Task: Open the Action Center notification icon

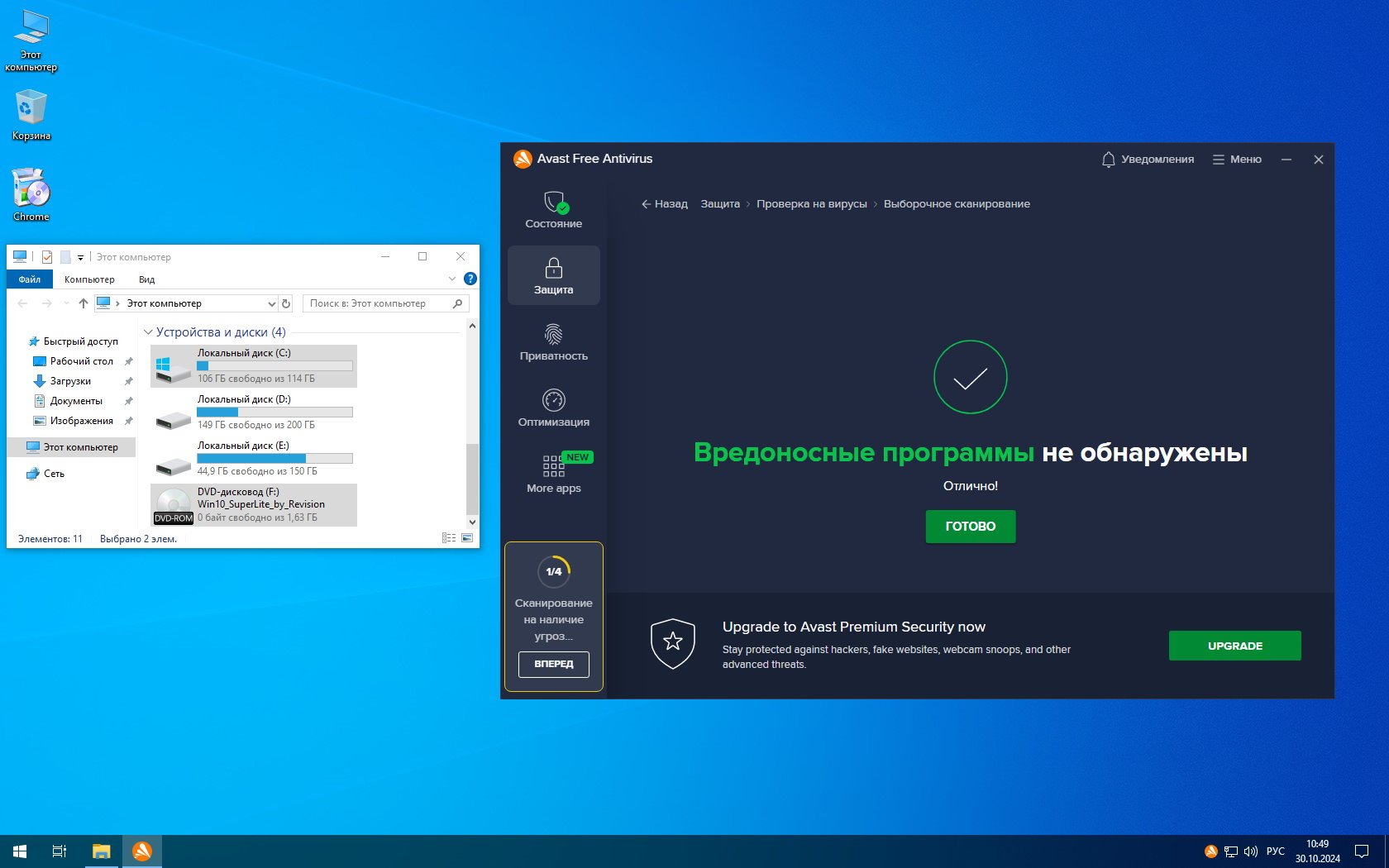Action: 1362,851
